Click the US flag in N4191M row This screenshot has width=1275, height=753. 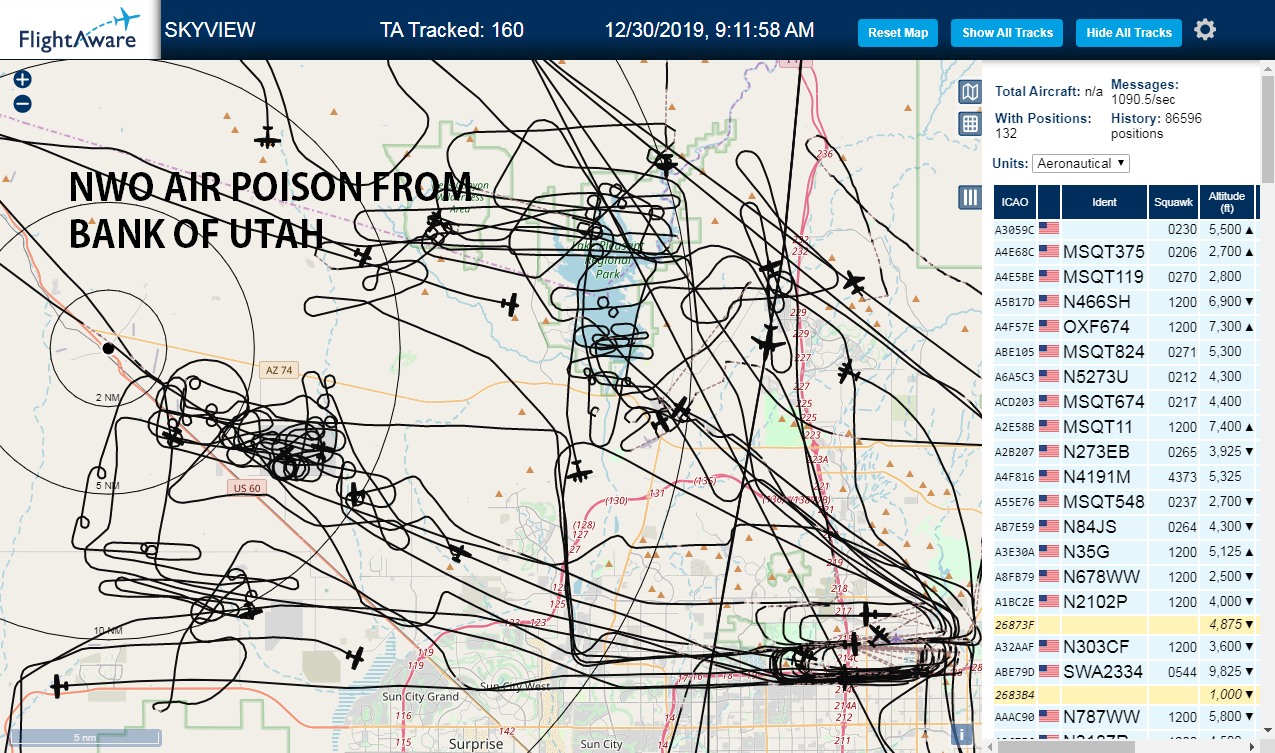pos(1049,477)
